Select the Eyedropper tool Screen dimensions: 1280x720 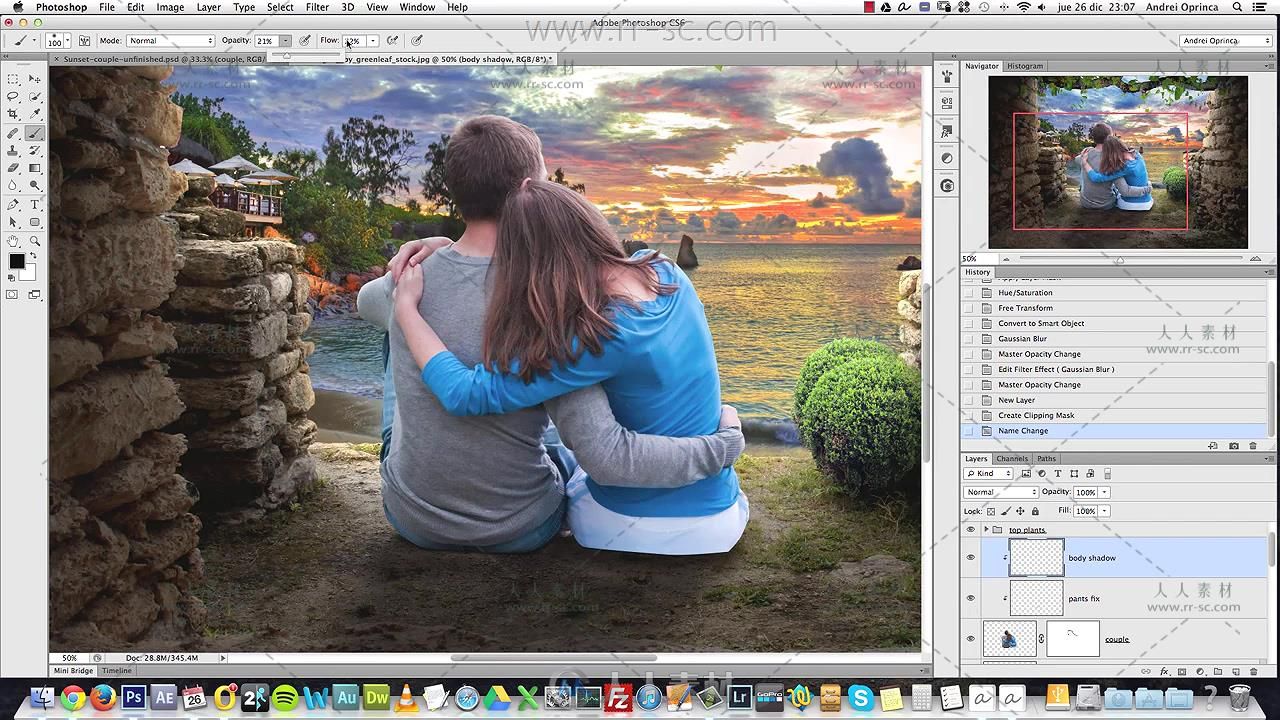click(x=35, y=114)
